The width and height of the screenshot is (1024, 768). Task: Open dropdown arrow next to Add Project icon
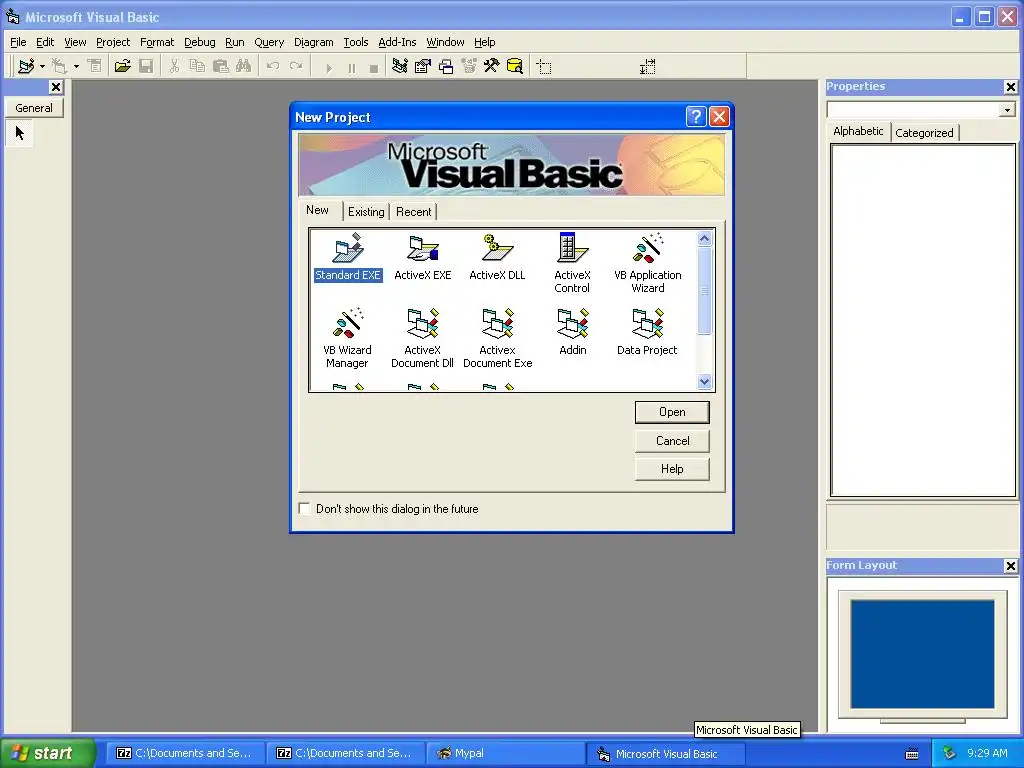42,66
